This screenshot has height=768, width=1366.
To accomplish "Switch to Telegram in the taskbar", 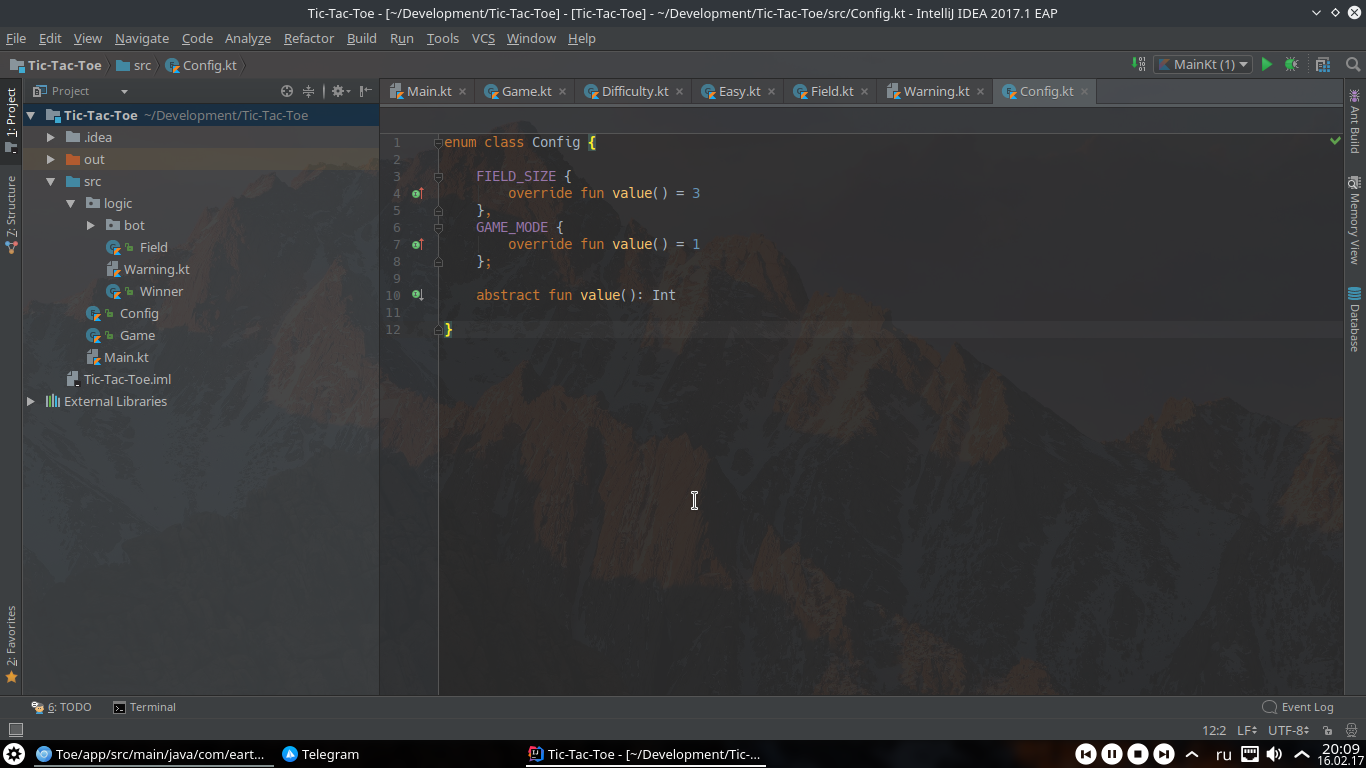I will [x=321, y=754].
